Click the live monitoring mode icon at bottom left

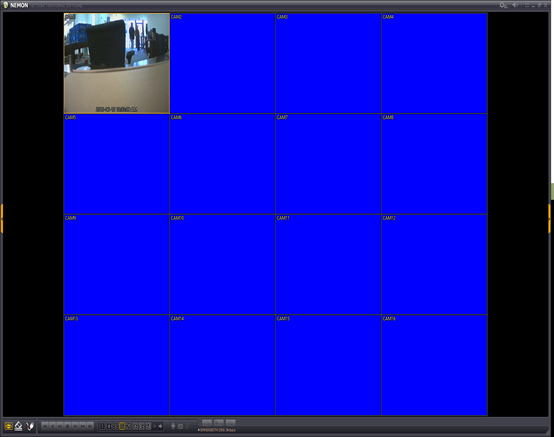pos(8,426)
